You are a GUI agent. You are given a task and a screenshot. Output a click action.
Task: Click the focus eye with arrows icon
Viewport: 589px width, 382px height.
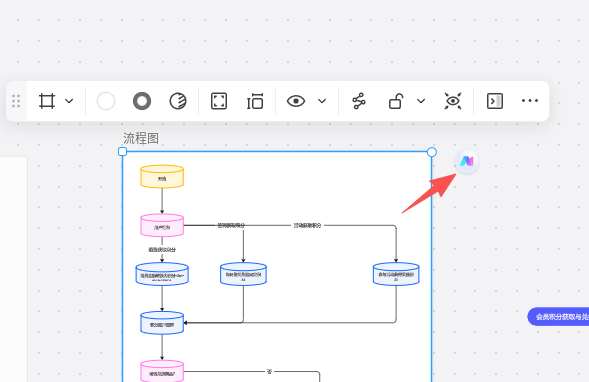click(453, 101)
